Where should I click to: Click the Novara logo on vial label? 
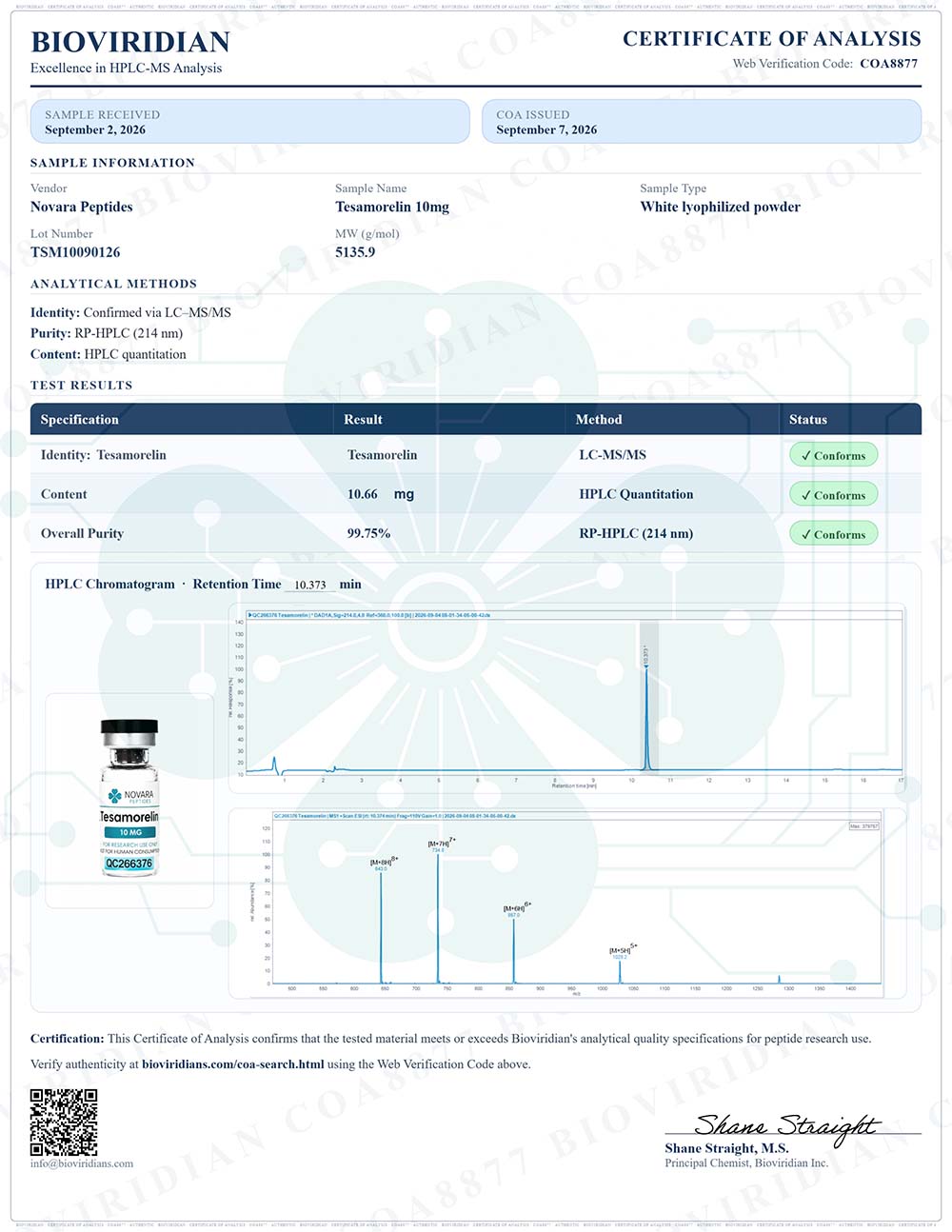pos(130,795)
